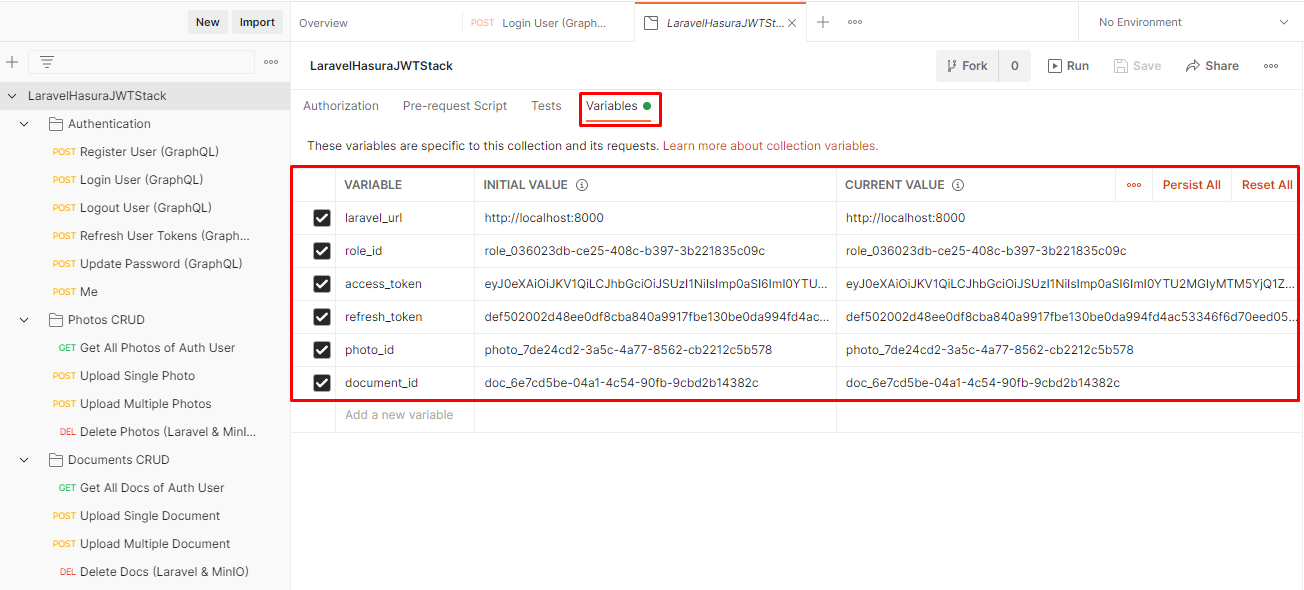Click the Initial Value info icon
This screenshot has width=1304, height=590.
pos(582,185)
